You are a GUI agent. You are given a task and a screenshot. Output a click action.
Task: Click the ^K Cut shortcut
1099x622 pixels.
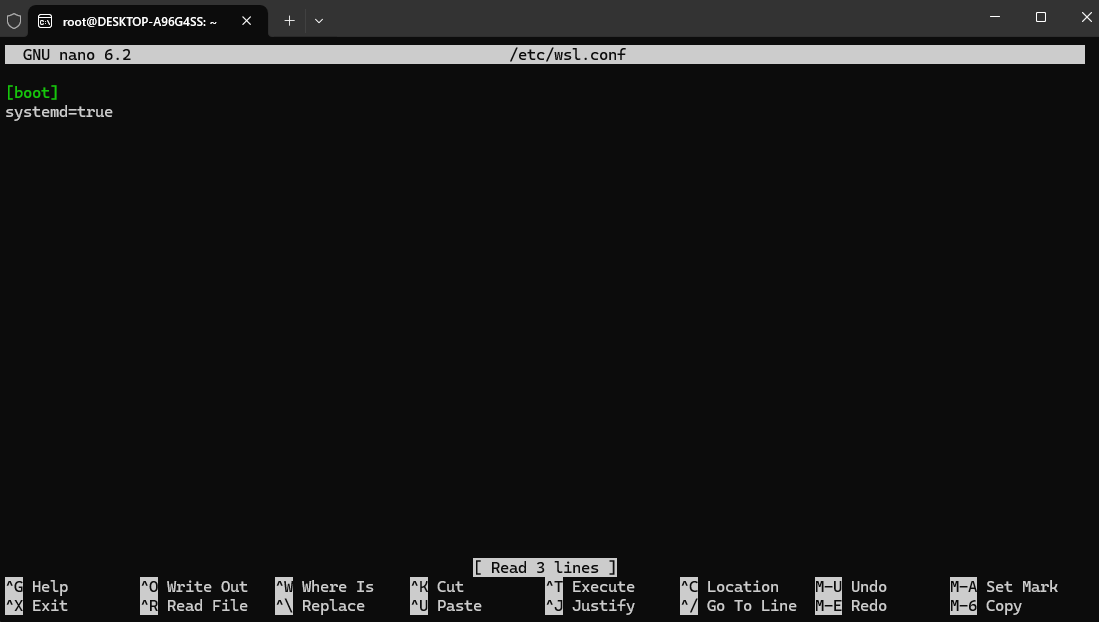pos(437,587)
